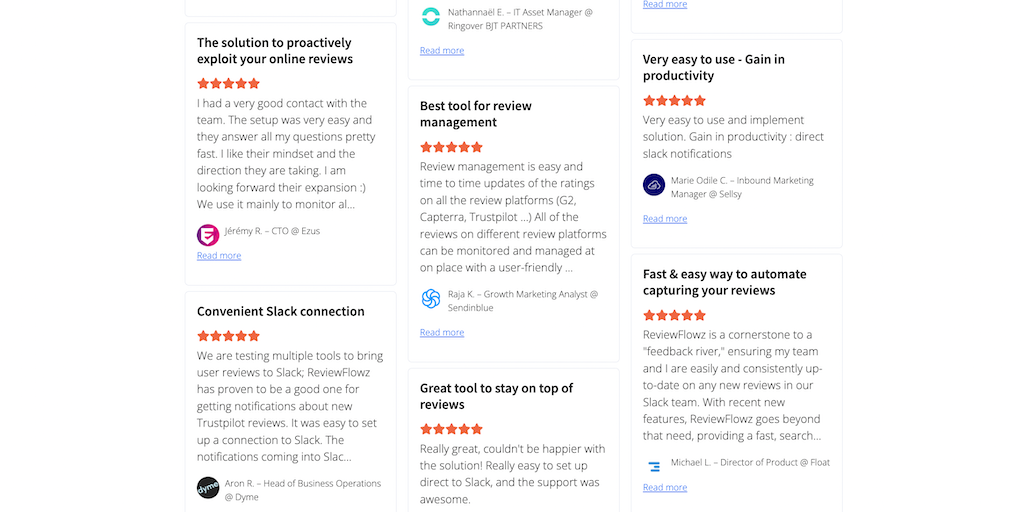This screenshot has width=1024, height=512.
Task: Click the Ringover logo beside Nathannaël E.
Action: (x=431, y=17)
